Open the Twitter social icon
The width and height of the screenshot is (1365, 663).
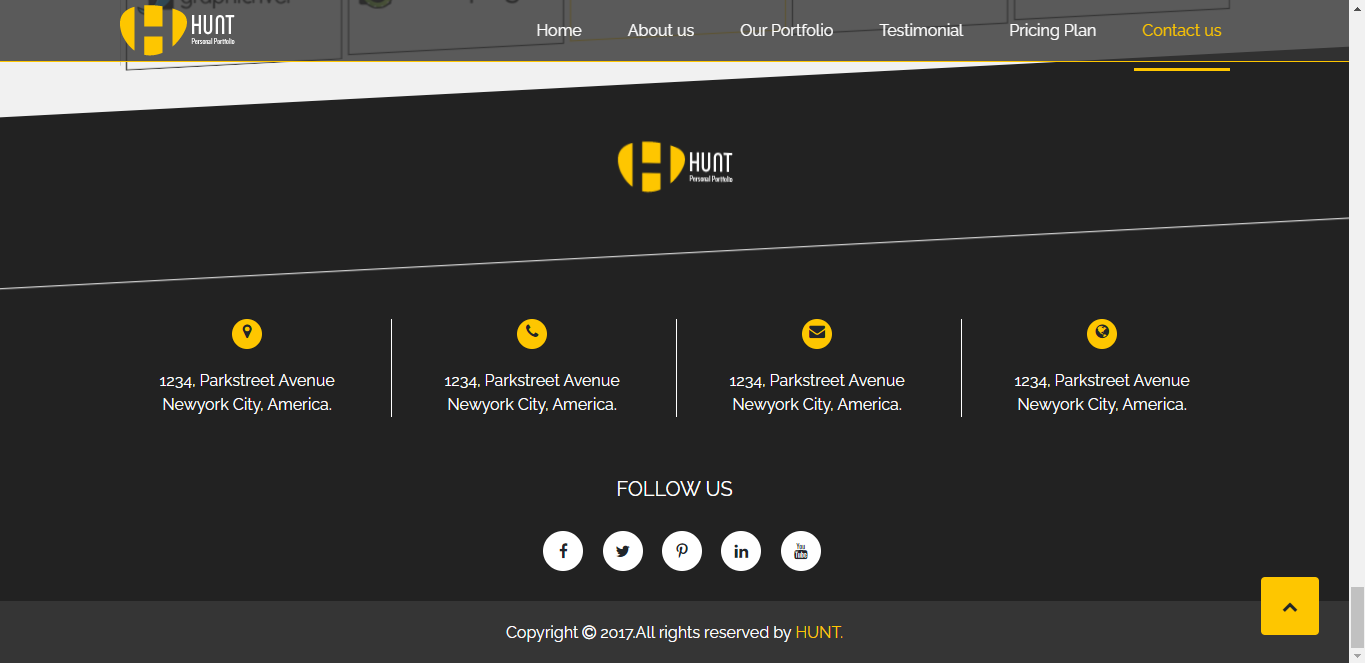coord(623,551)
